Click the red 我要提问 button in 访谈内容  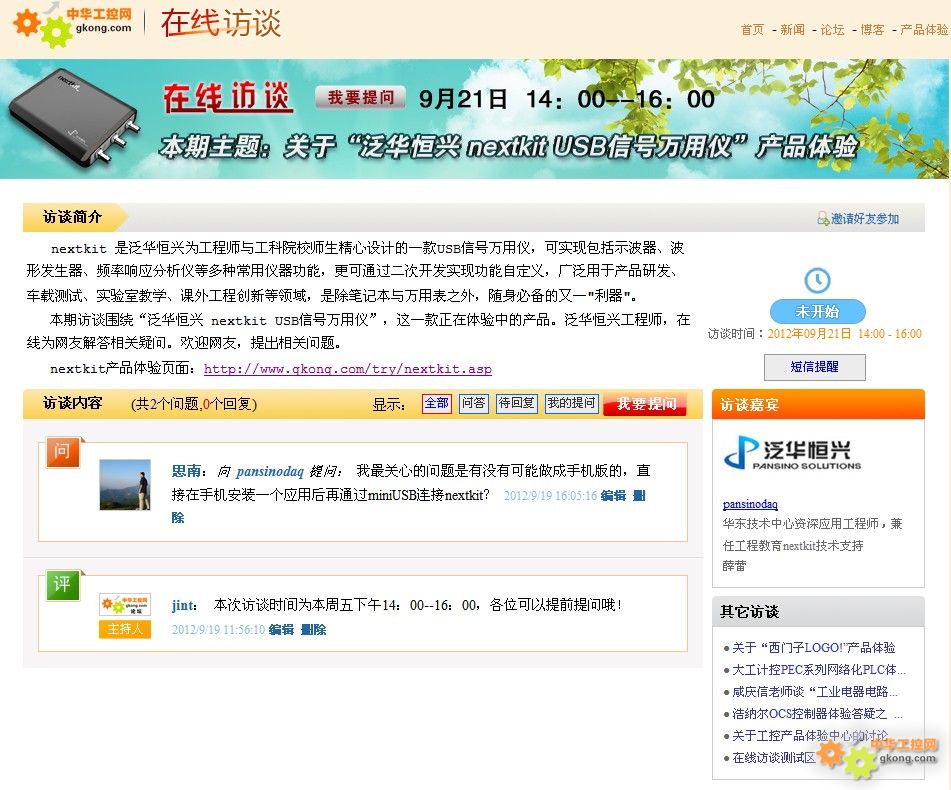click(645, 404)
